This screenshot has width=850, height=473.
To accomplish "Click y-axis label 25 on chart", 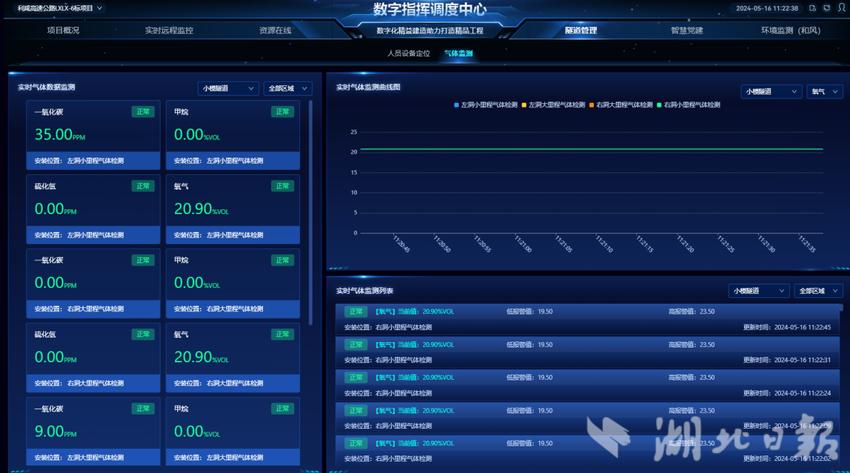I will pos(354,132).
